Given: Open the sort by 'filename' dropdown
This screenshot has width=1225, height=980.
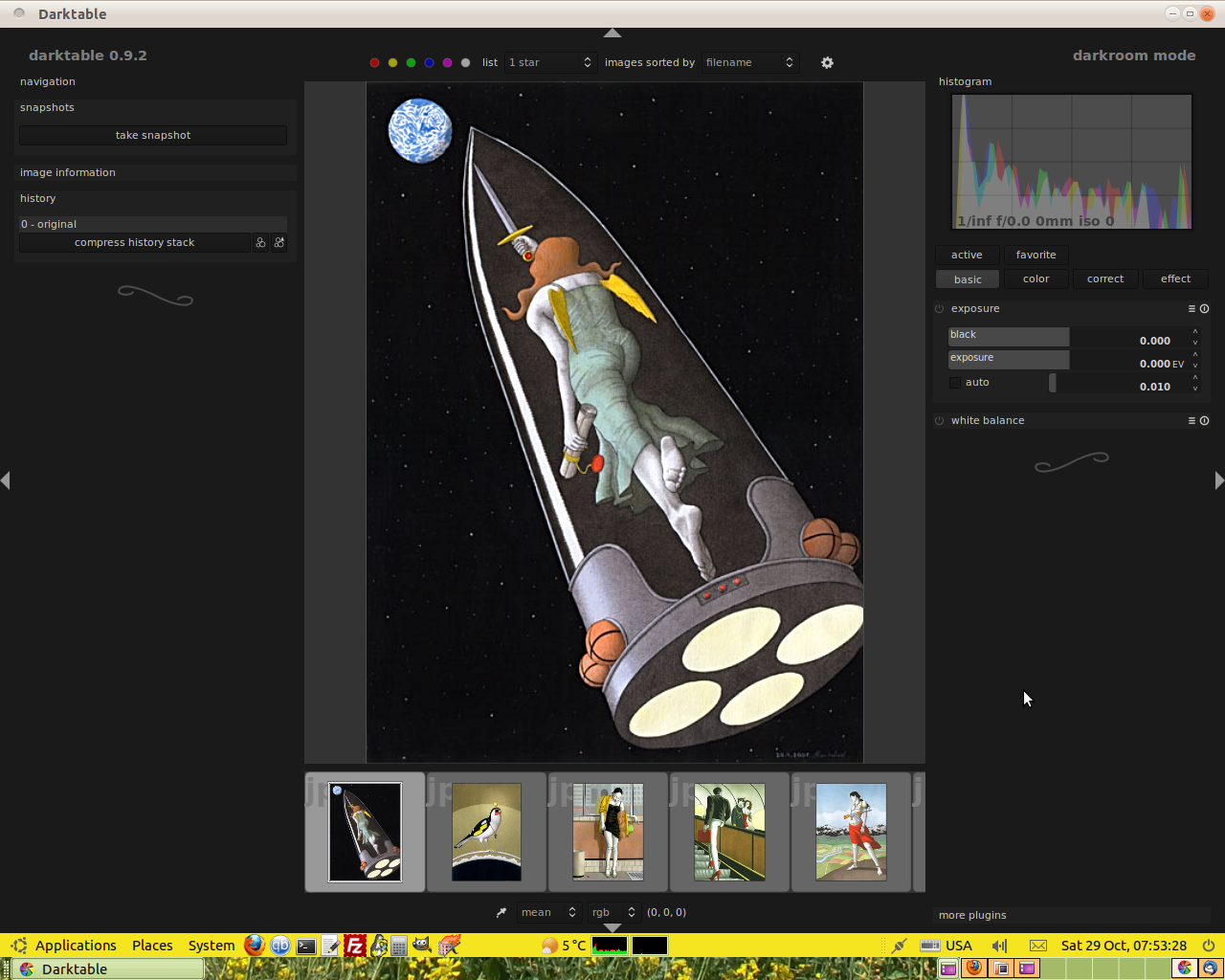Looking at the screenshot, I should point(749,63).
